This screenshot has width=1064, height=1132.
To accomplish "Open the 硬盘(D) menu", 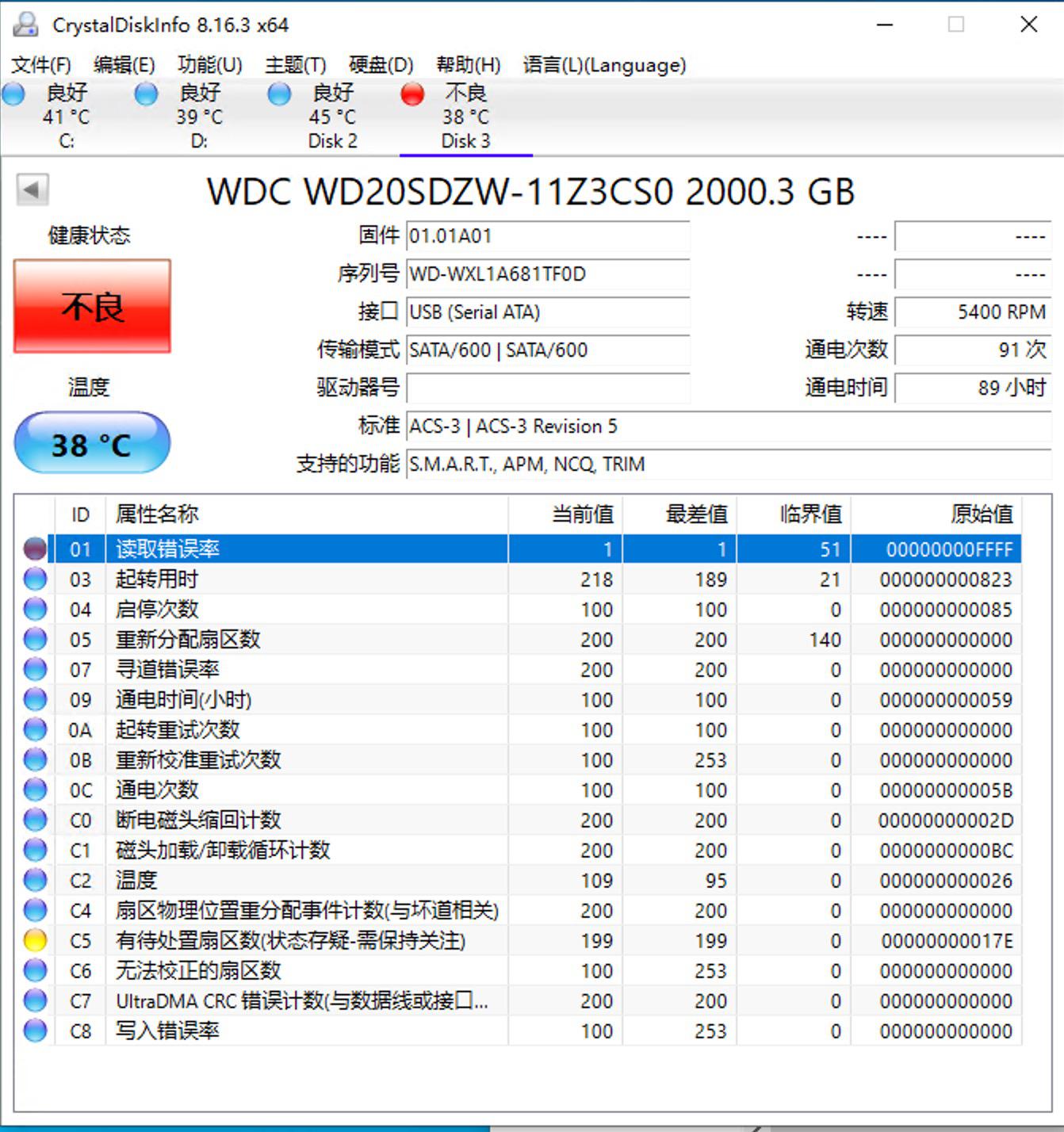I will (381, 65).
